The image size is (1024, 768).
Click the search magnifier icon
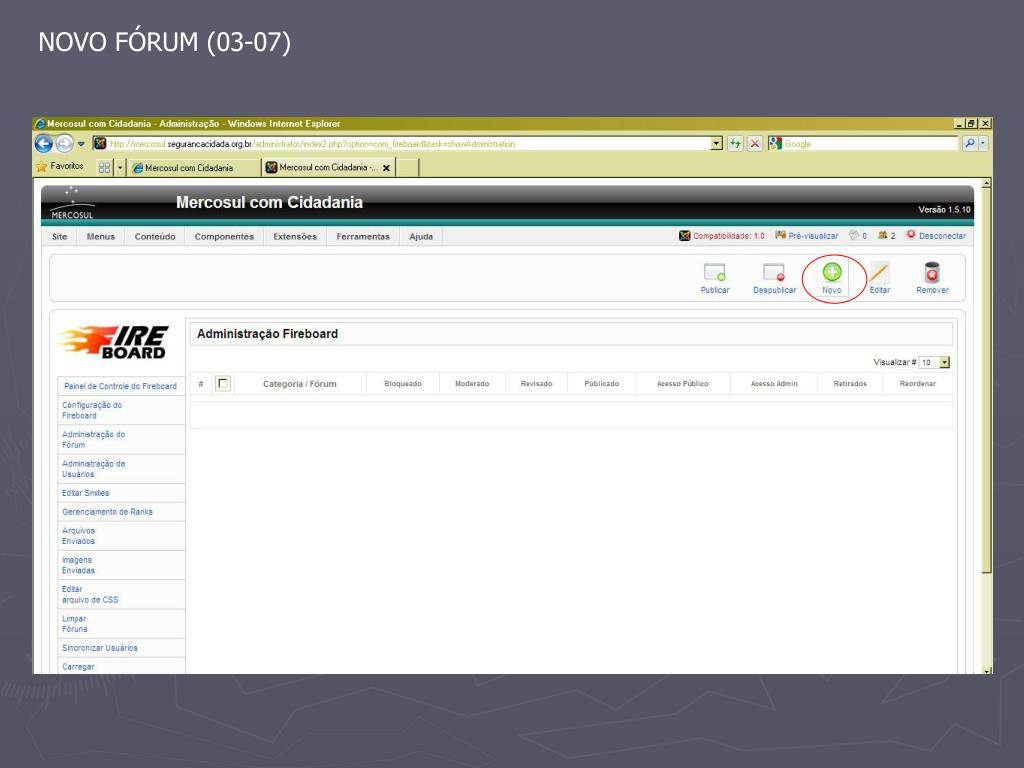[970, 144]
